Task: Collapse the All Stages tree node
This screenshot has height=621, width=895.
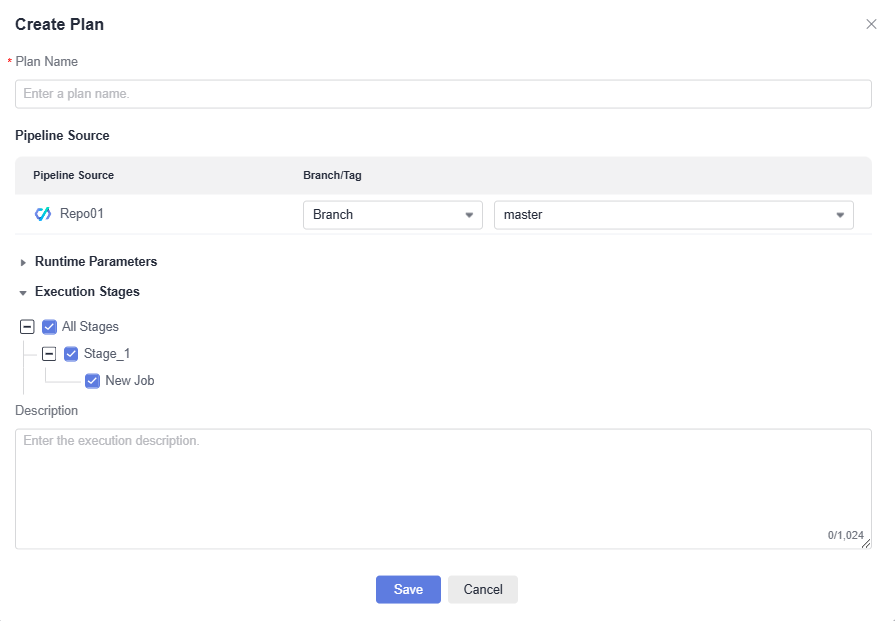Action: pyautogui.click(x=27, y=326)
